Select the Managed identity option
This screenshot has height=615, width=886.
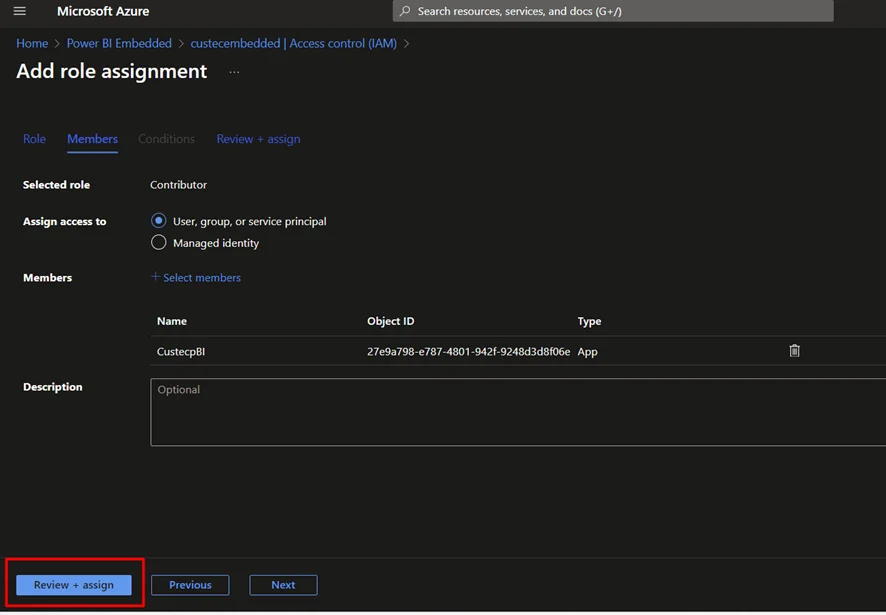159,242
